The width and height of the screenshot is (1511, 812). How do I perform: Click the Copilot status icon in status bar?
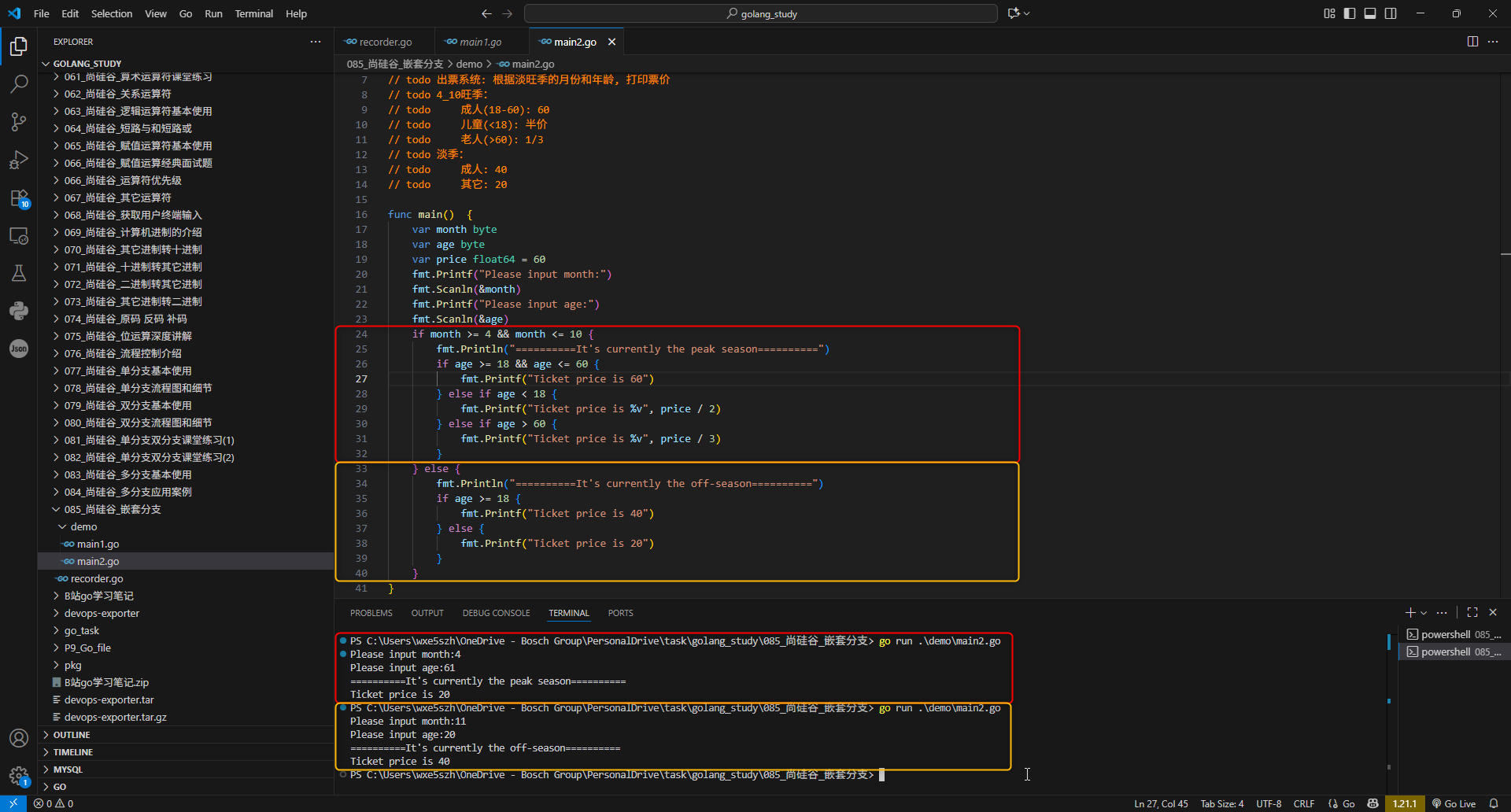(1373, 803)
